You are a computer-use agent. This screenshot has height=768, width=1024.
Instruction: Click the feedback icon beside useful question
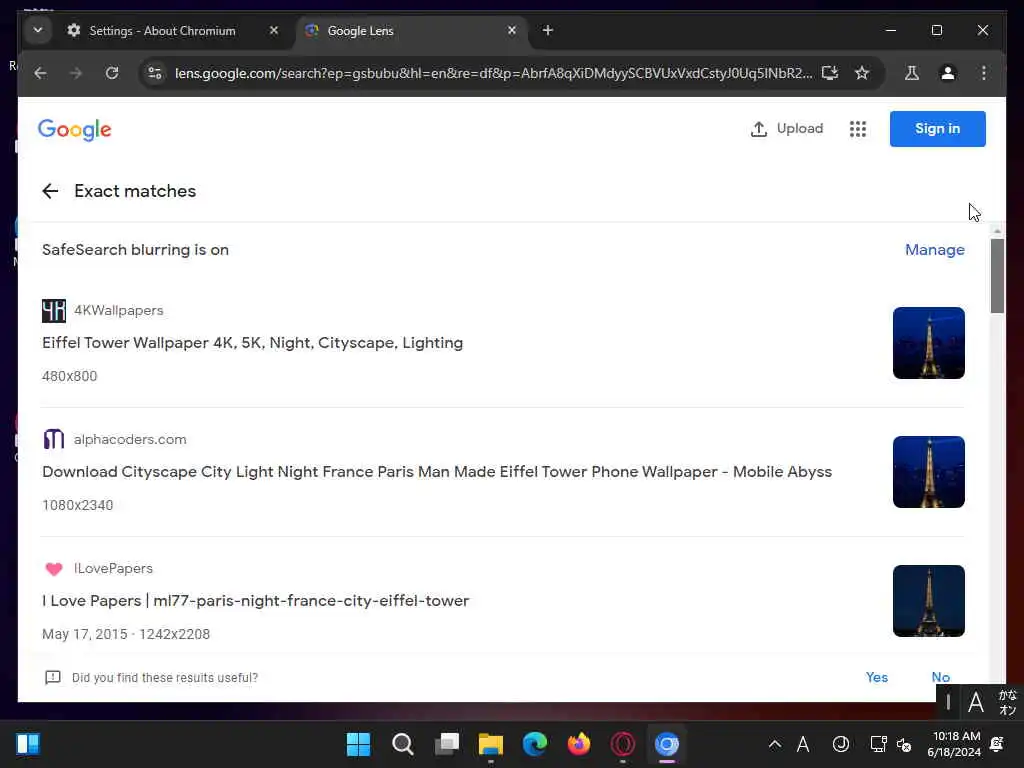tap(53, 677)
